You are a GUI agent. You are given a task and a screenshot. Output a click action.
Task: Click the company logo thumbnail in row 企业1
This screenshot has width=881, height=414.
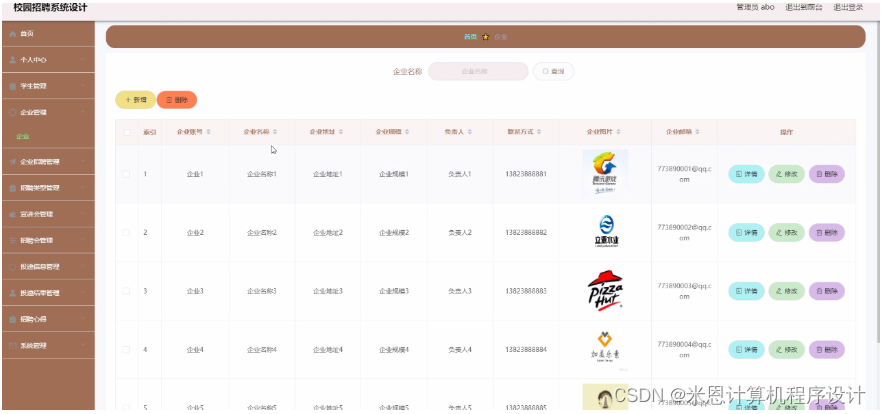(605, 172)
